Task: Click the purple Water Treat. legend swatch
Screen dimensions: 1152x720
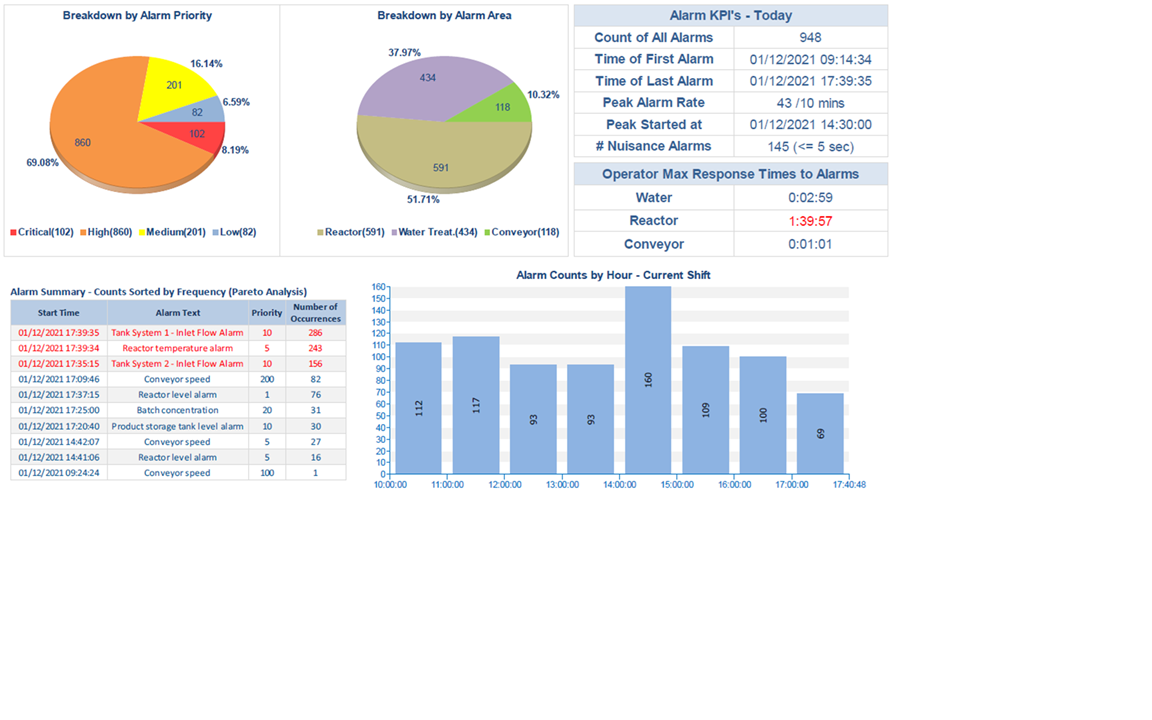Action: 393,232
